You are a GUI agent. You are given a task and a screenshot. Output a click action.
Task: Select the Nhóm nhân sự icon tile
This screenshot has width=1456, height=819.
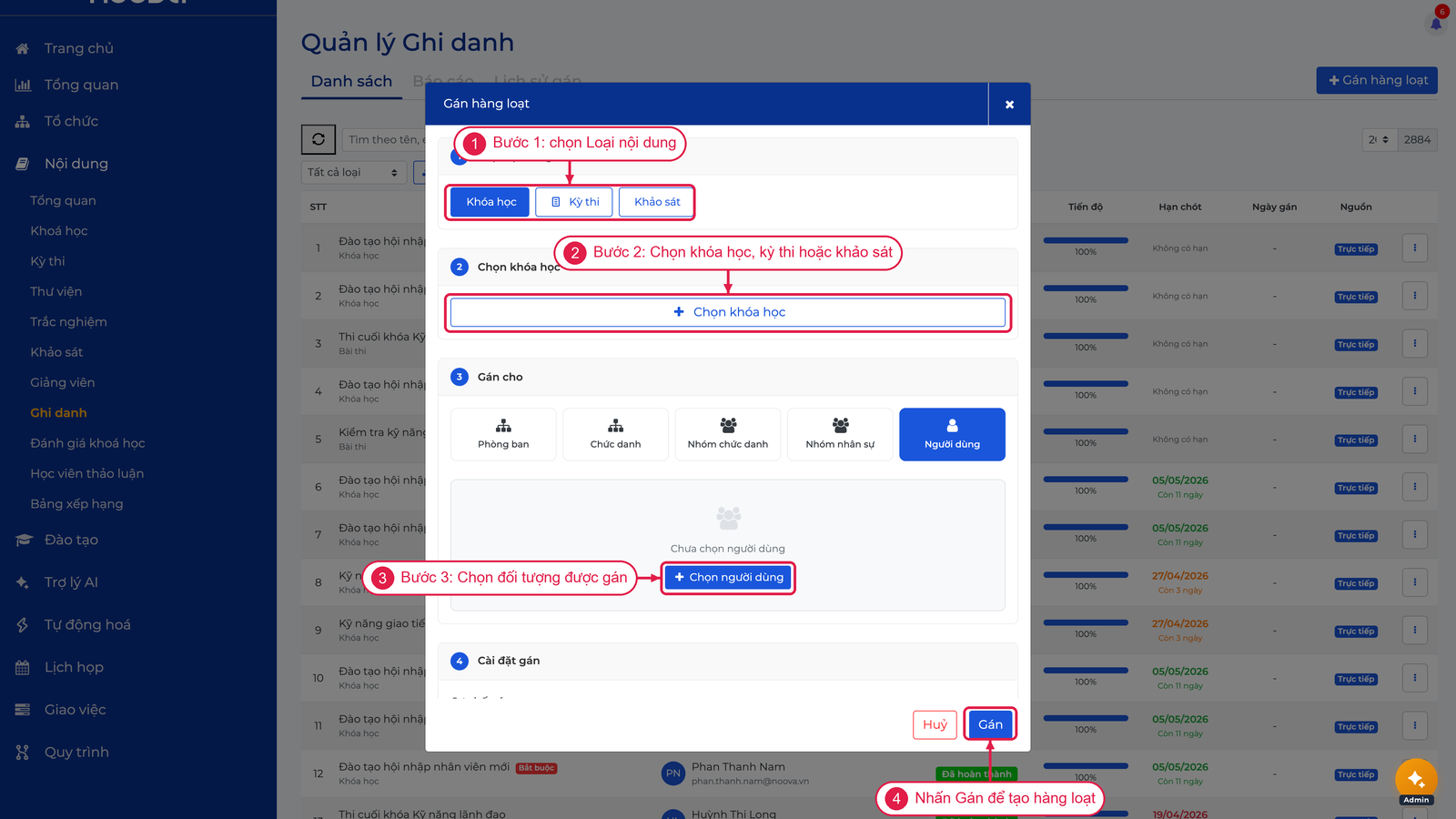click(840, 434)
